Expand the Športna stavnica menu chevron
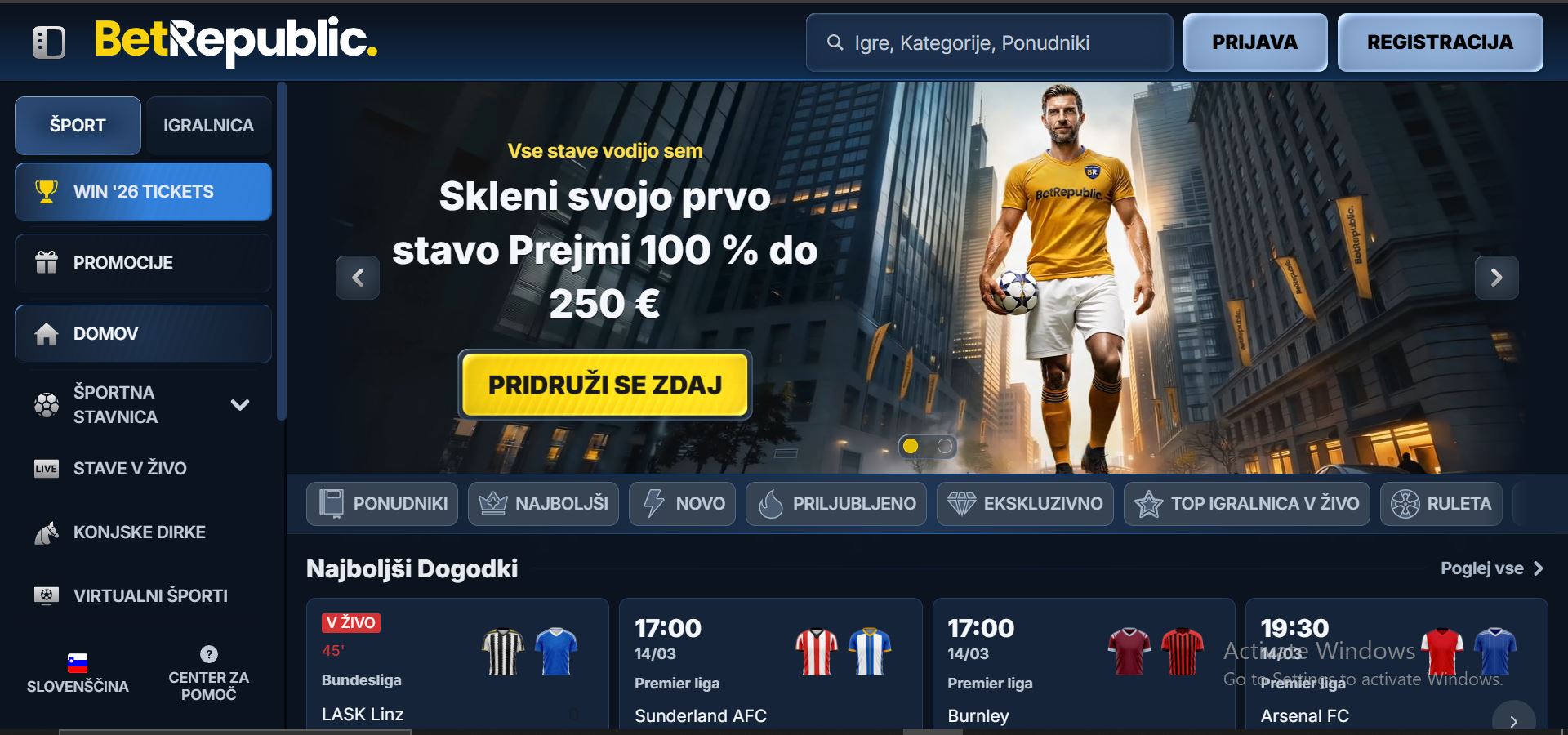This screenshot has width=1568, height=735. (x=240, y=404)
